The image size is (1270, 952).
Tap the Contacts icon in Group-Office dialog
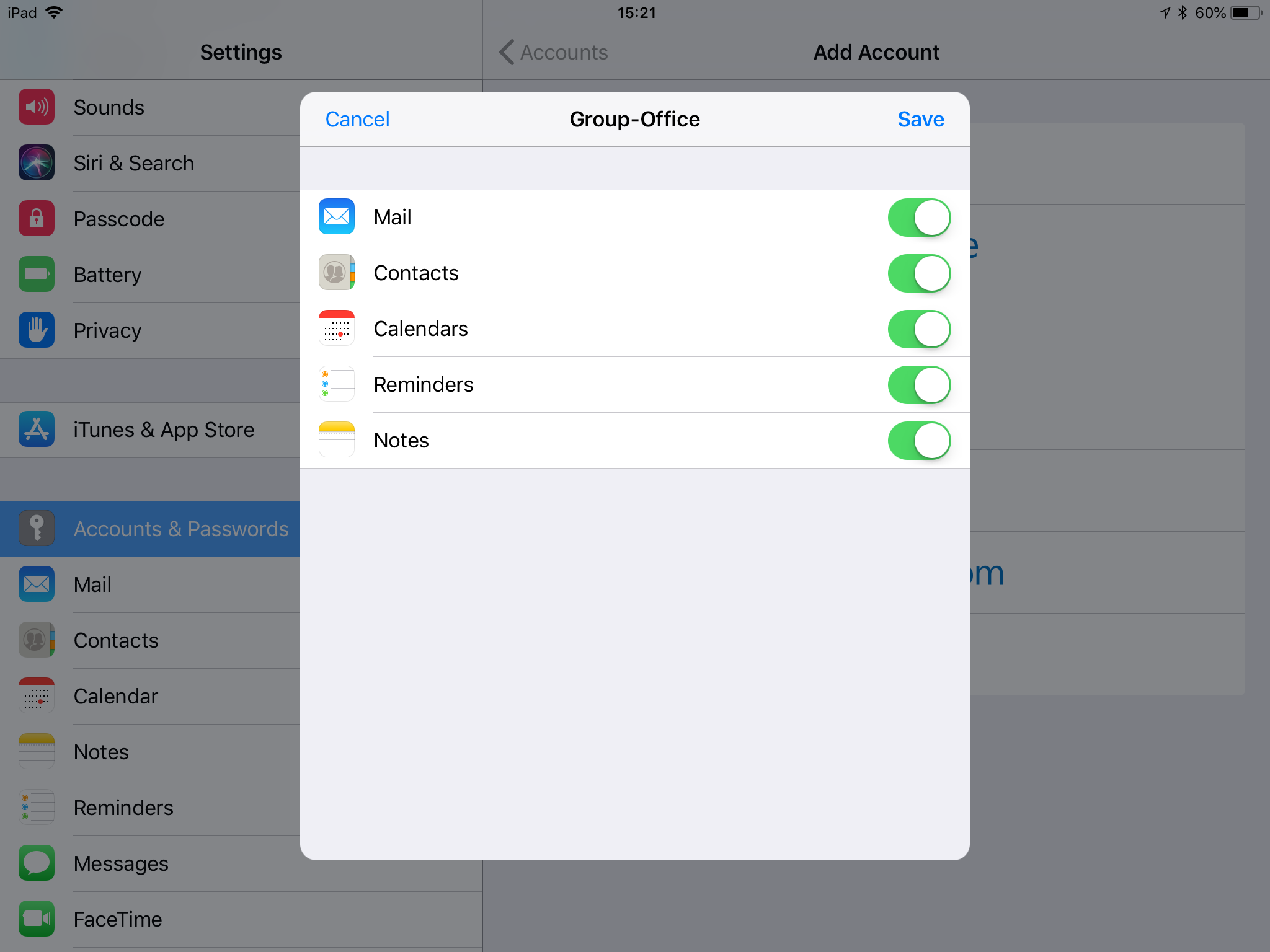tap(337, 273)
